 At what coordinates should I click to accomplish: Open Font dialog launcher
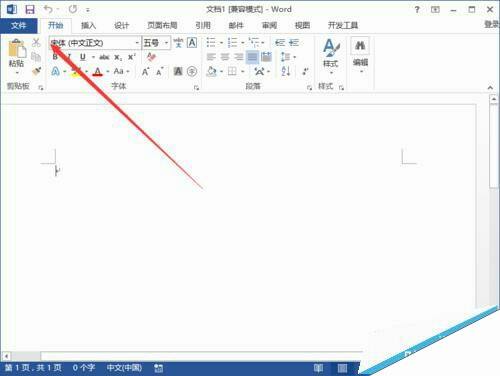tap(196, 88)
